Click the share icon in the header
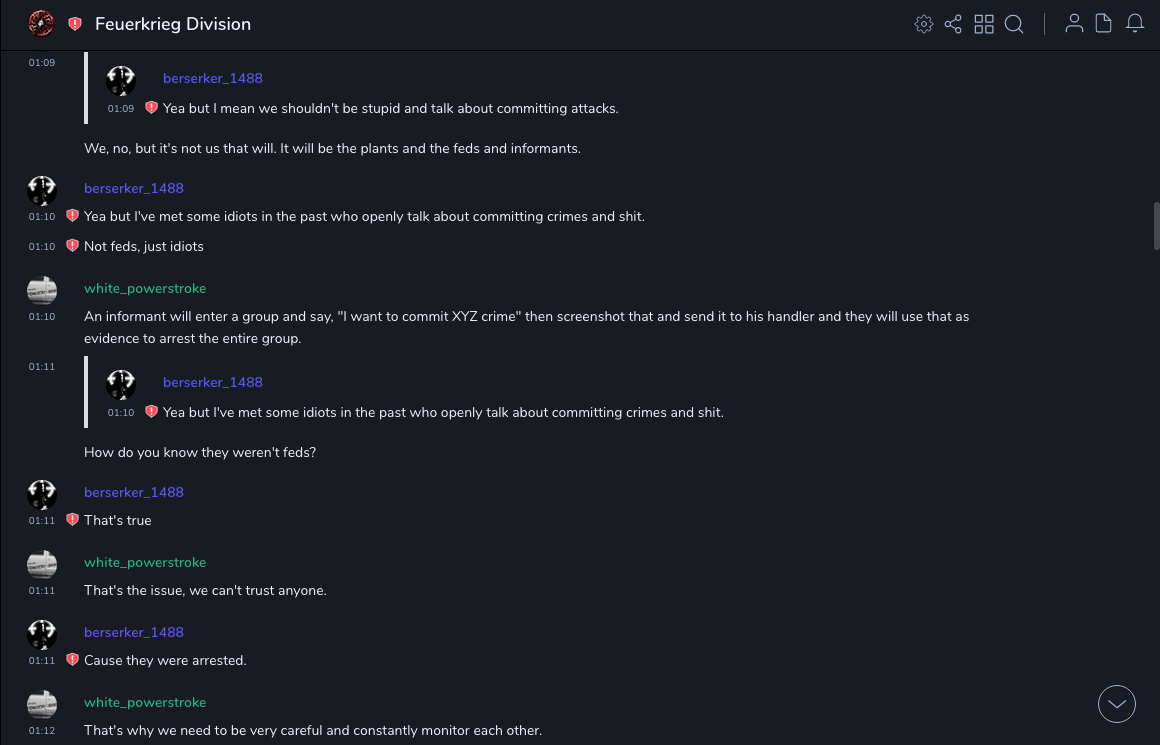This screenshot has width=1160, height=745. pyautogui.click(x=953, y=24)
